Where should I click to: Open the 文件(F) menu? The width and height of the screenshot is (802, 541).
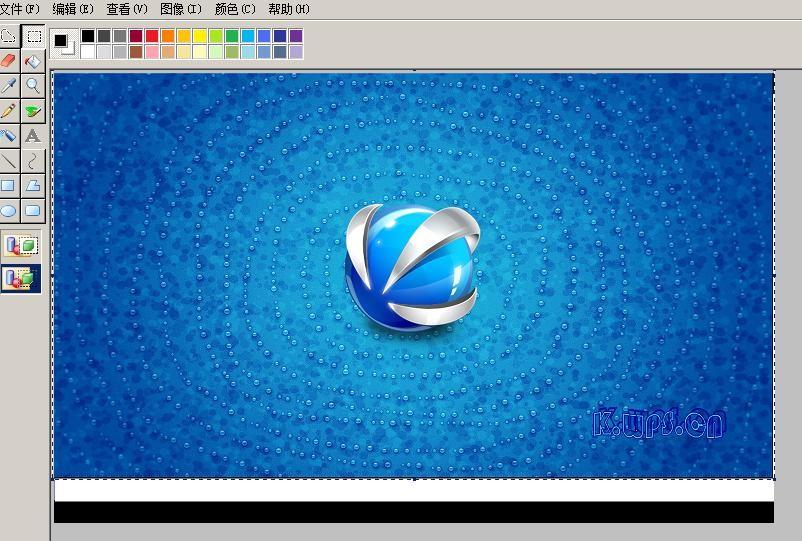pos(20,9)
